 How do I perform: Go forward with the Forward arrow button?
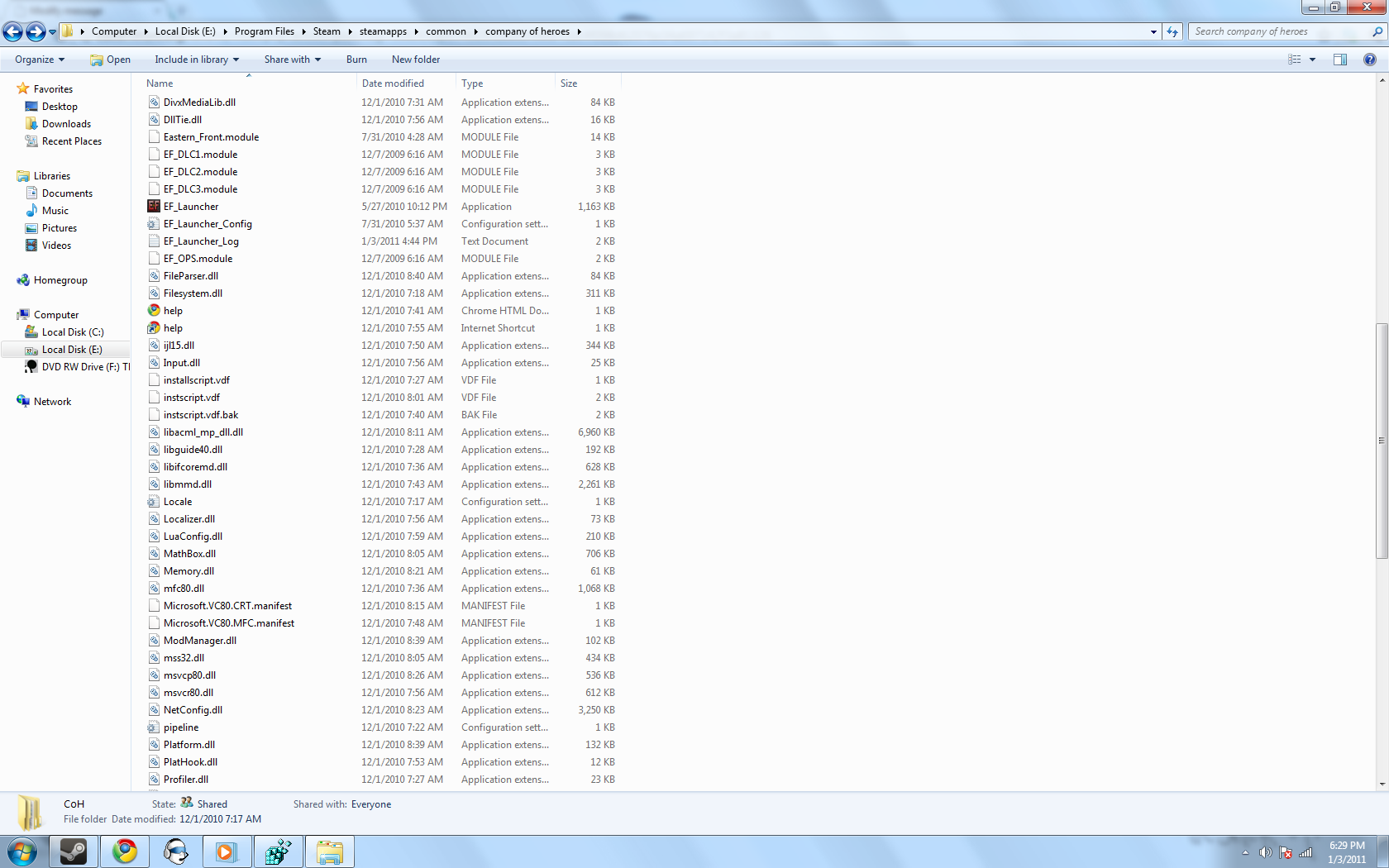coord(36,32)
